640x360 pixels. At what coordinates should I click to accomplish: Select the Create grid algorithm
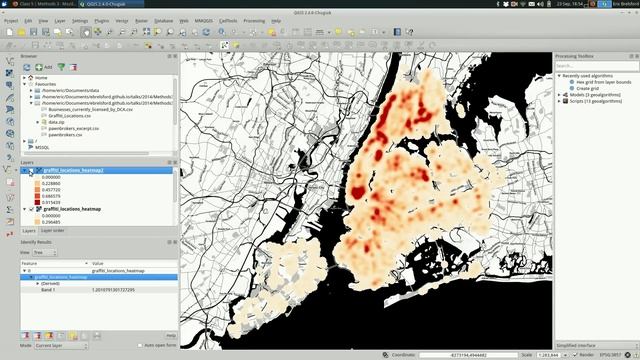pos(587,88)
